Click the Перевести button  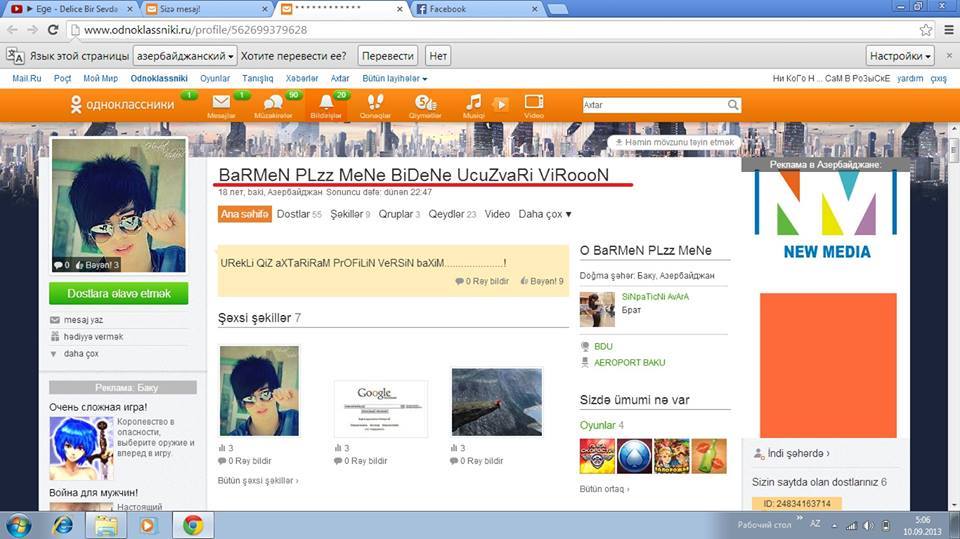click(x=388, y=56)
